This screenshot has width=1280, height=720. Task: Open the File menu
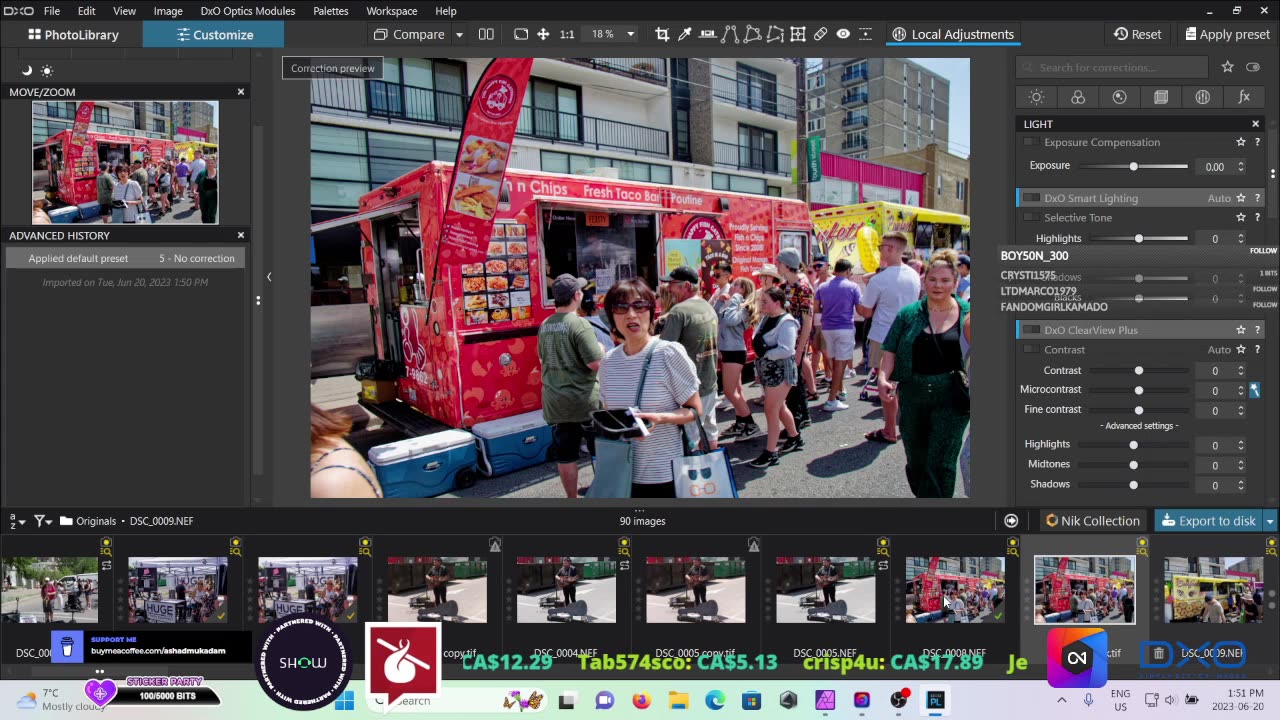(52, 11)
